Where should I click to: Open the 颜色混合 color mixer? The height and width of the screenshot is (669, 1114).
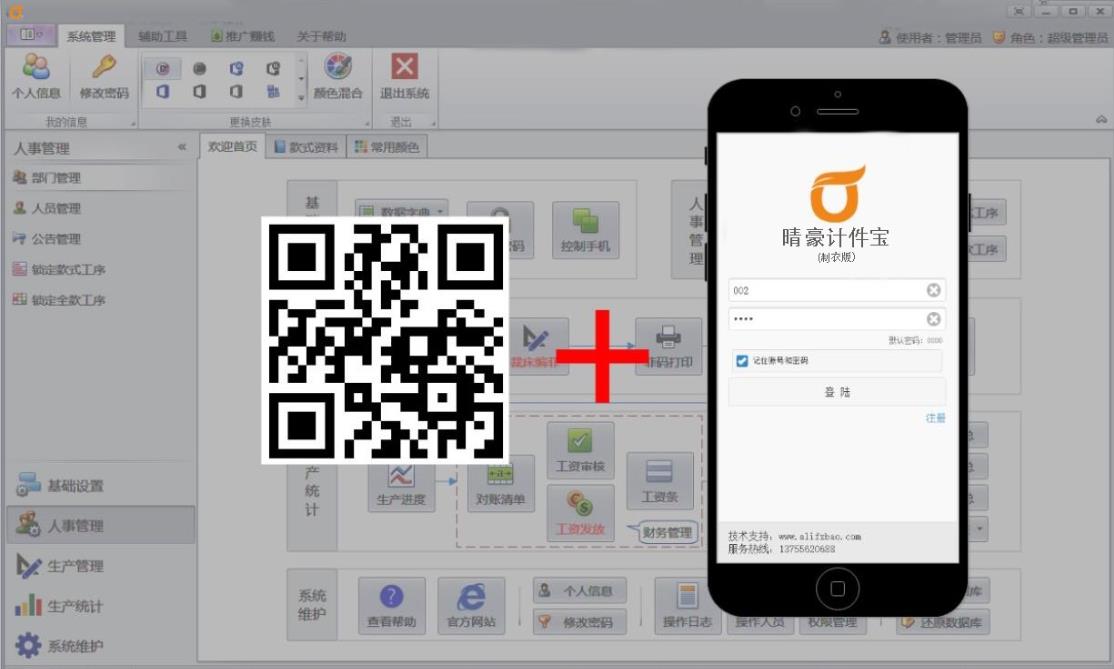338,77
